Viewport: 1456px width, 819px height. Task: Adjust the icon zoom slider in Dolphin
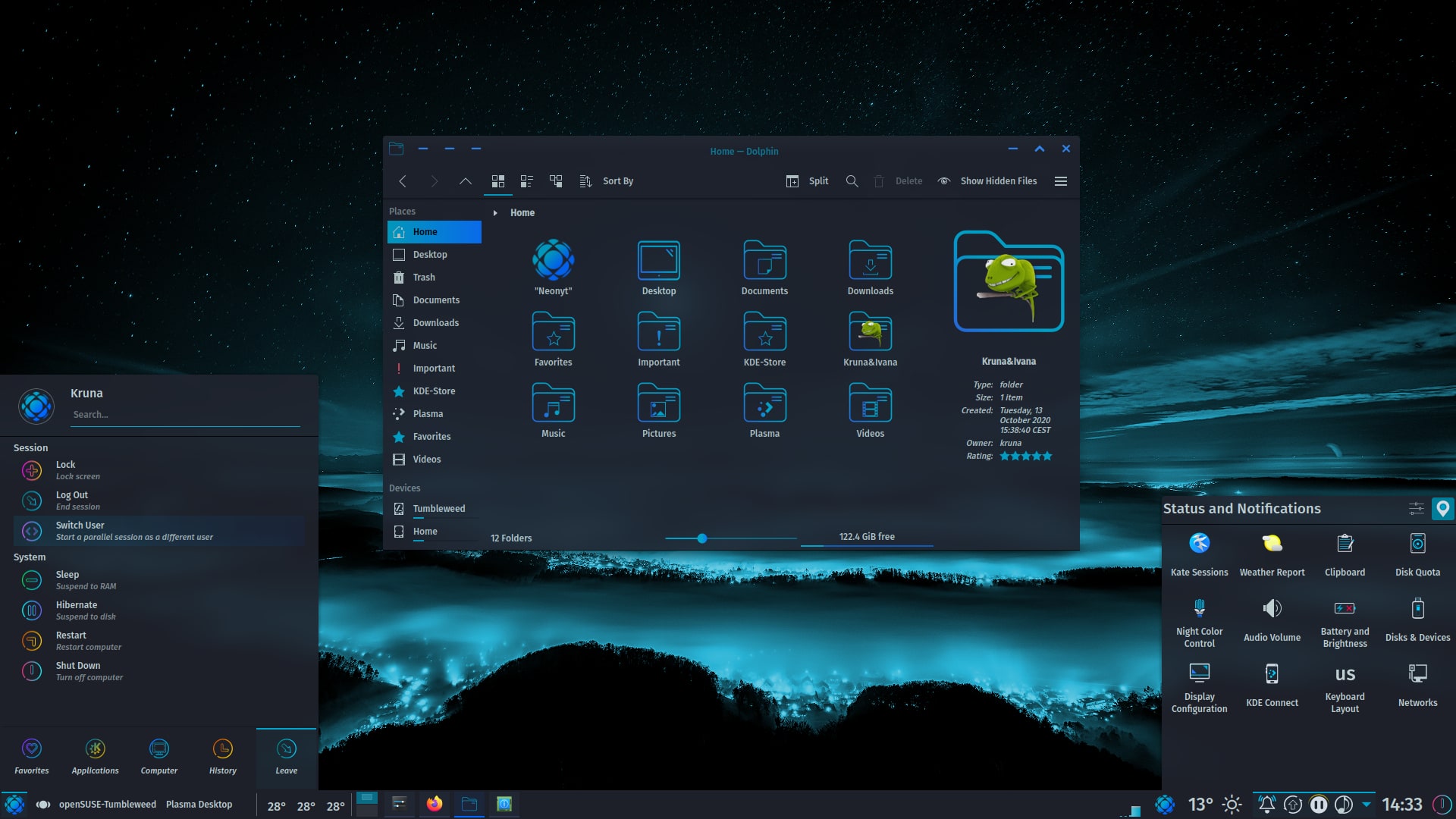pyautogui.click(x=730, y=538)
